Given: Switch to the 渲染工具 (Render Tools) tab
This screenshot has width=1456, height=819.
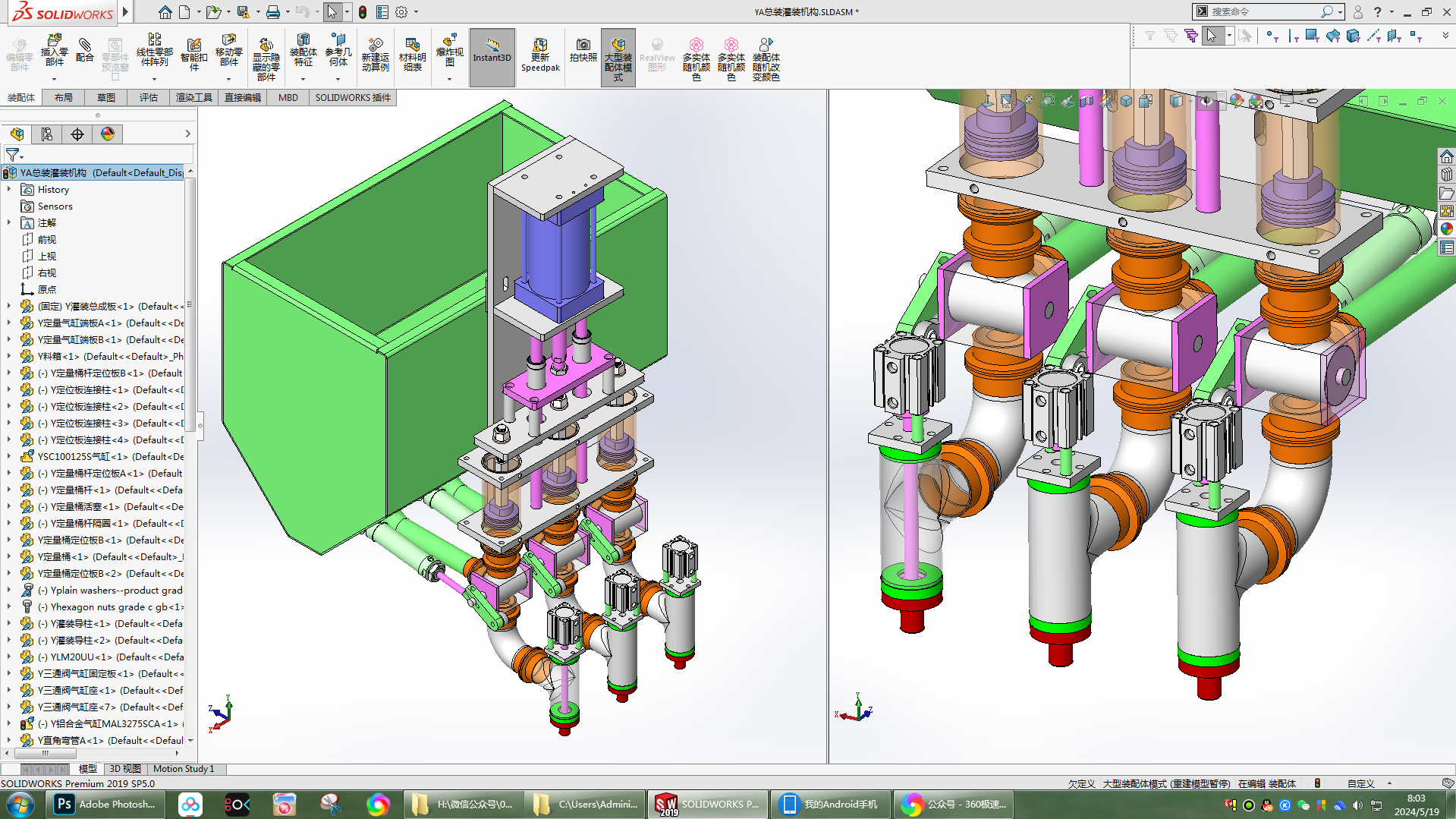Looking at the screenshot, I should (x=194, y=97).
